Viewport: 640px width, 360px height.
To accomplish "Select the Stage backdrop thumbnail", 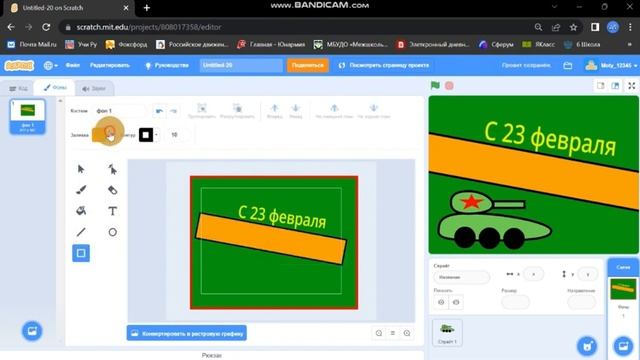I will (623, 289).
